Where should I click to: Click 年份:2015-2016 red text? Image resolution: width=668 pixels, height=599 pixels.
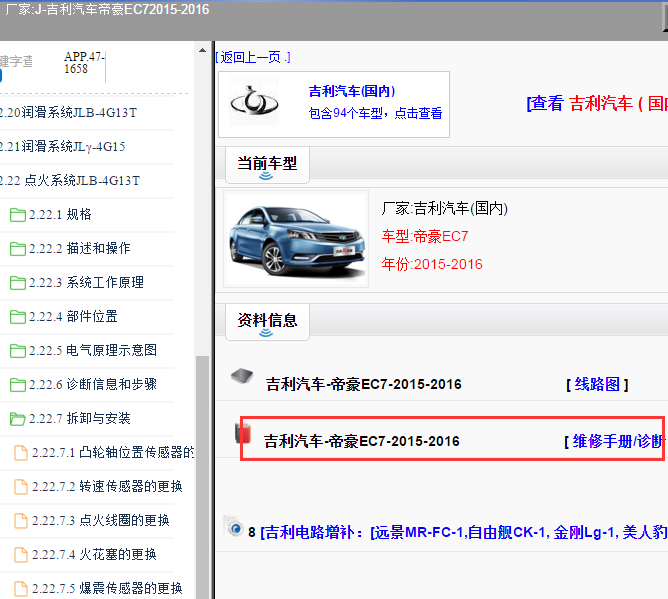tap(432, 265)
